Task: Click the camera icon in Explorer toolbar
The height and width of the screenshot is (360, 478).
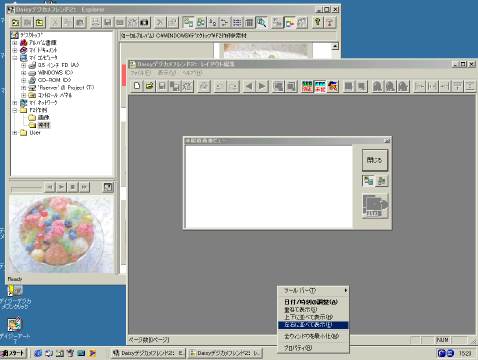Action: [144, 23]
